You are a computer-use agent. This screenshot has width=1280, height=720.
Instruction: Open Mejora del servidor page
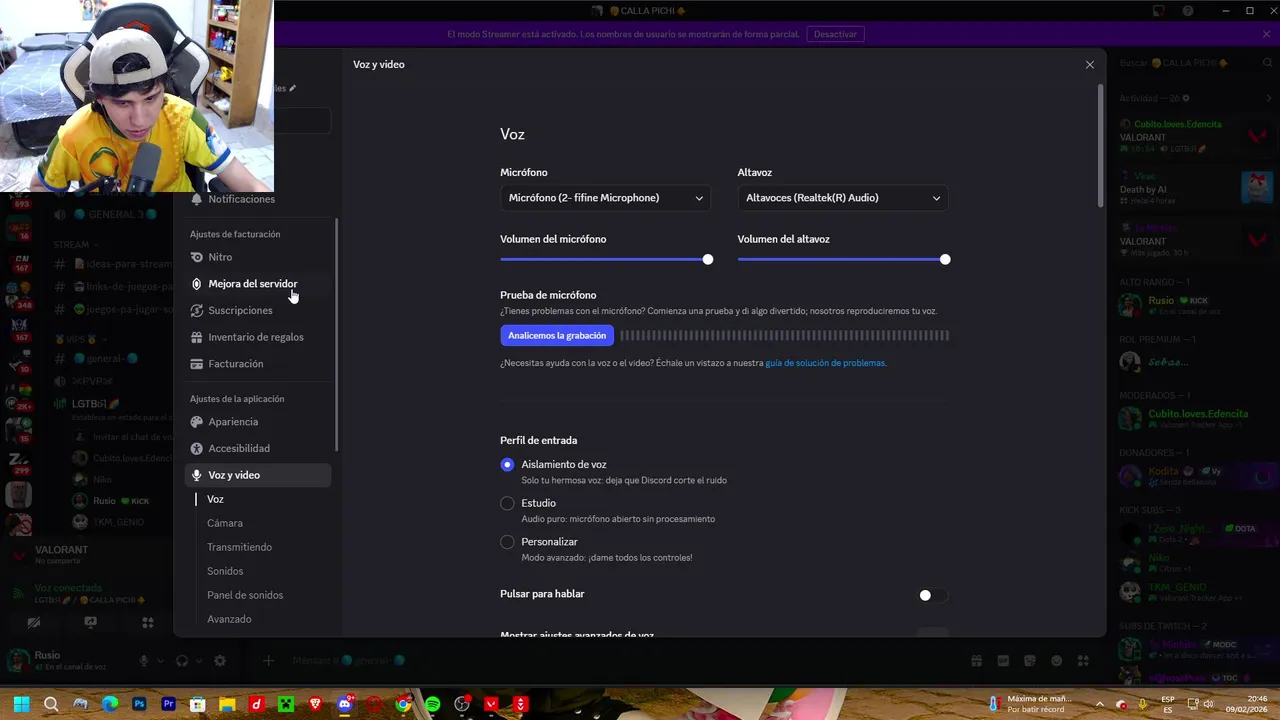258,284
